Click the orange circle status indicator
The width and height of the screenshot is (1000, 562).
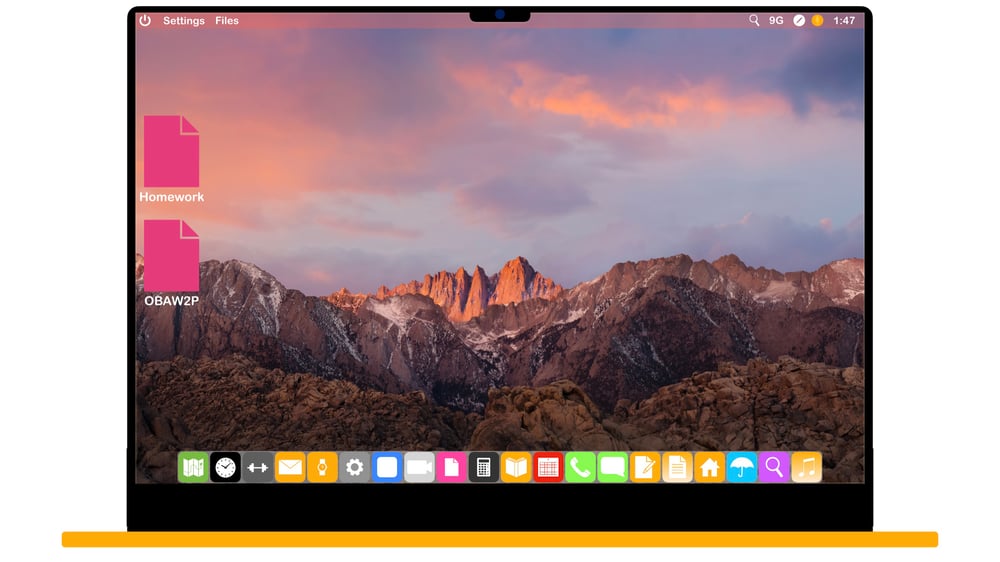(818, 20)
